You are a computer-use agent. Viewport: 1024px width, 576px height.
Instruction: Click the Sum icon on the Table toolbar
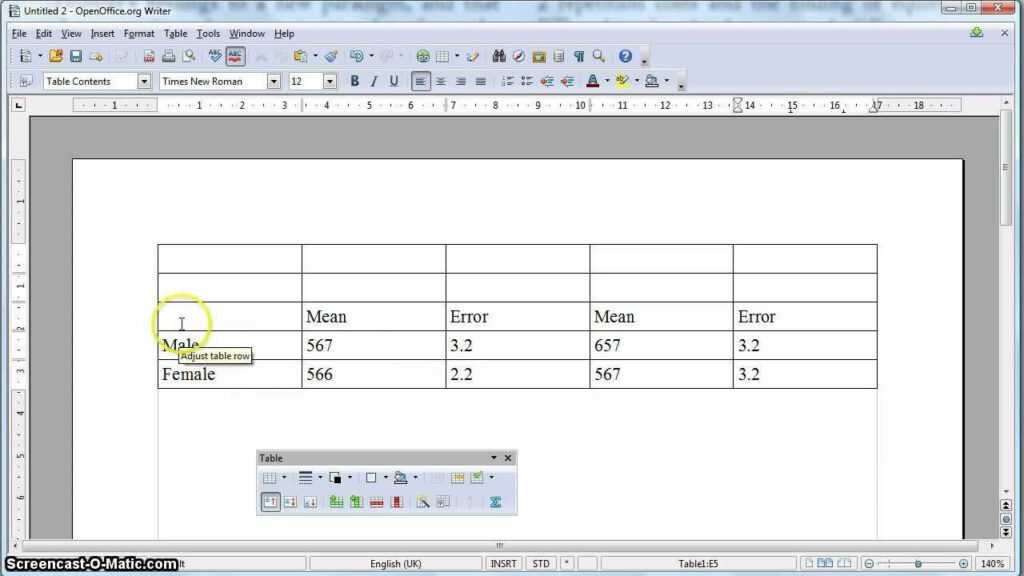[x=496, y=502]
